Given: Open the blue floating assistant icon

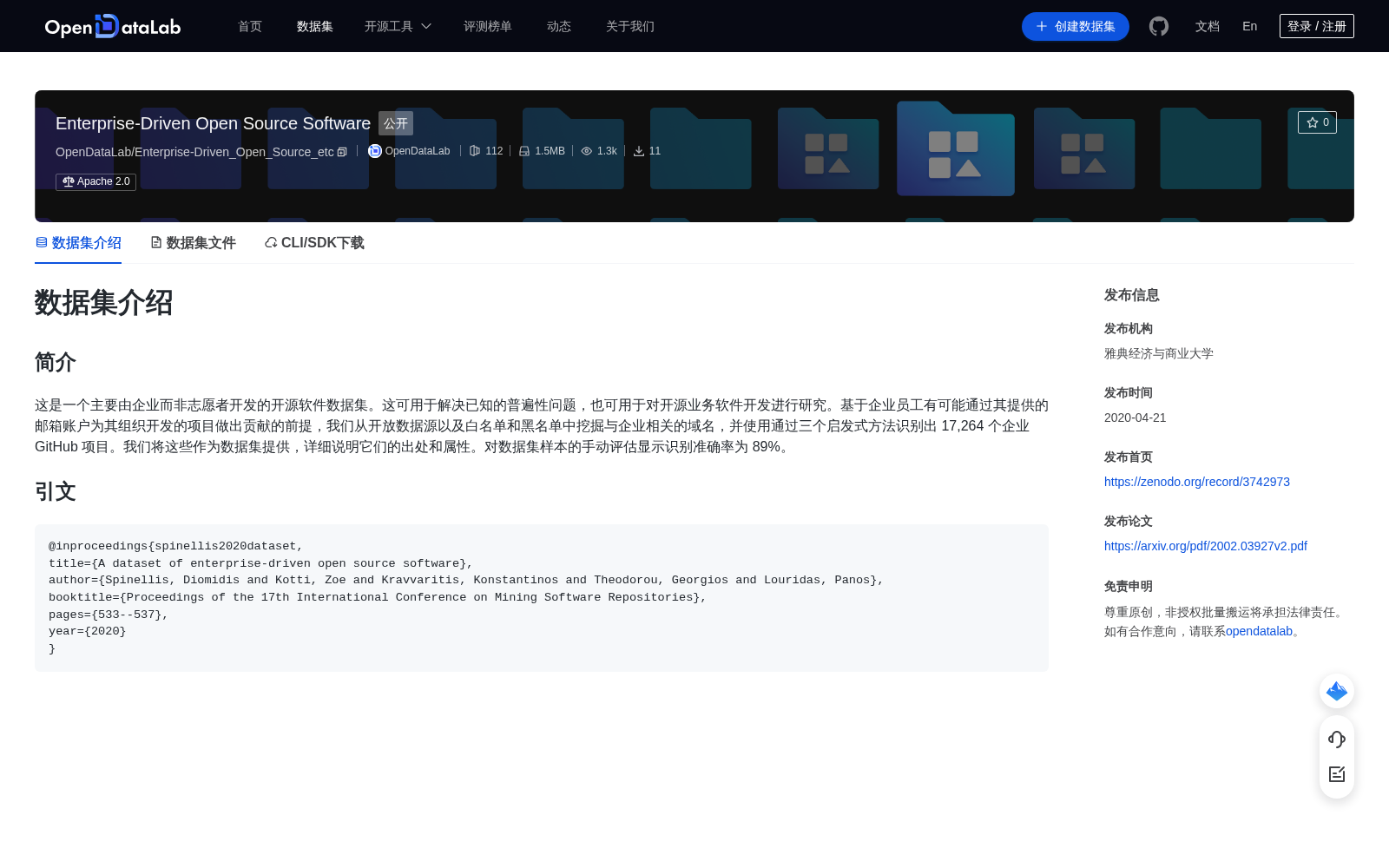Looking at the screenshot, I should 1337,691.
